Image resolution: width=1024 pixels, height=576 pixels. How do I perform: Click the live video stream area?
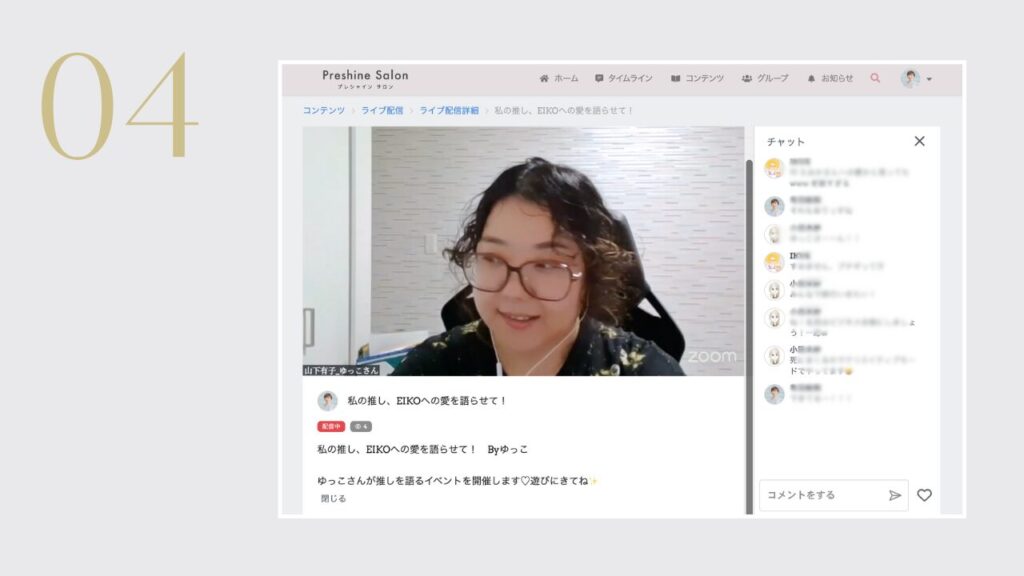click(523, 250)
